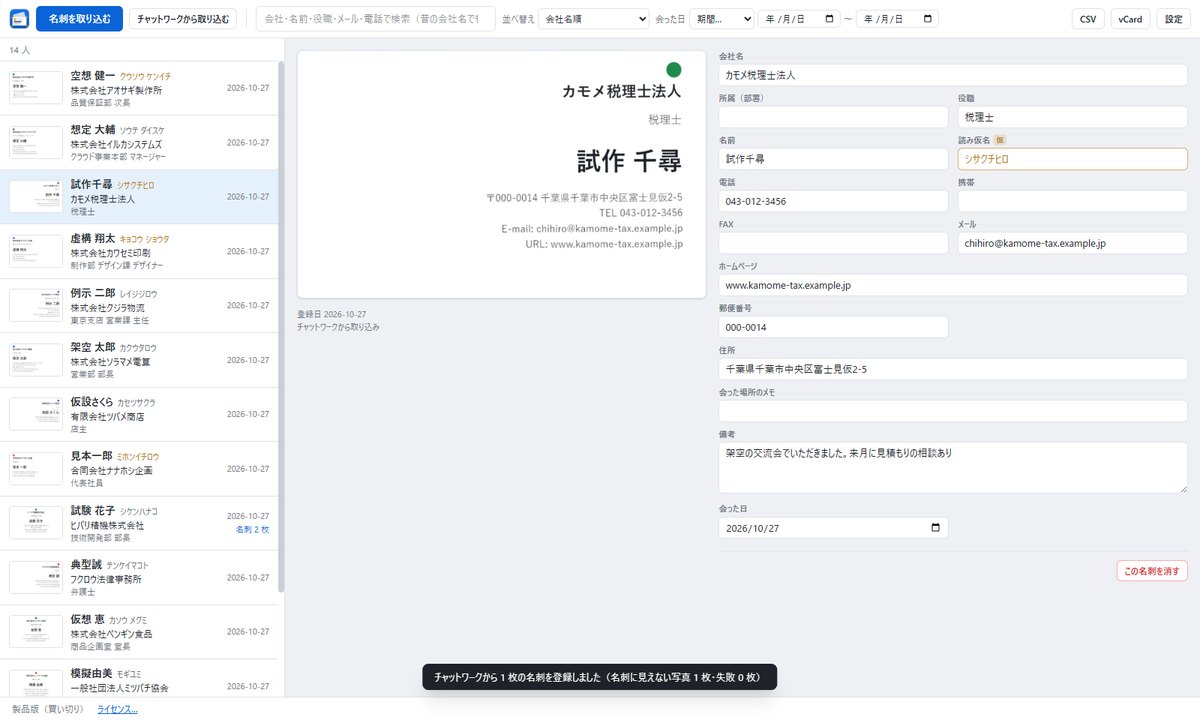
Task: Select the 見本一郎 contact row
Action: click(x=139, y=468)
